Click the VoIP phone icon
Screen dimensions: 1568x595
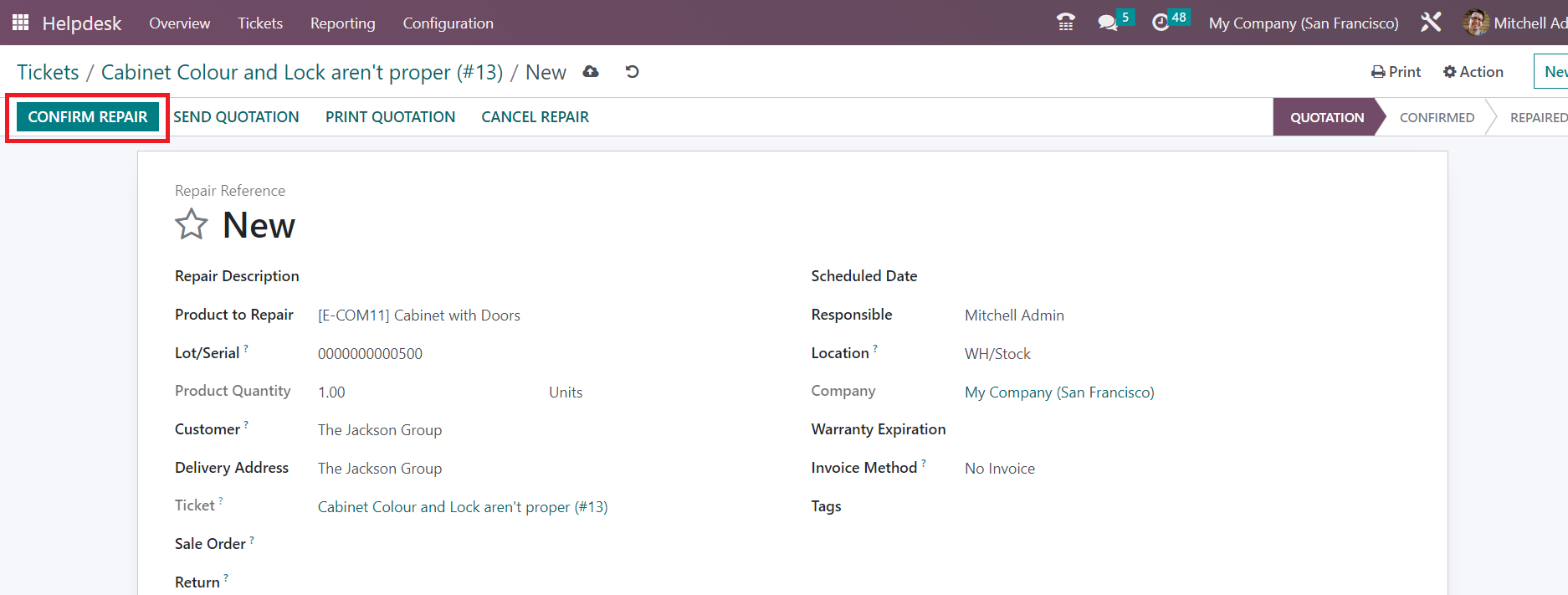(x=1065, y=23)
